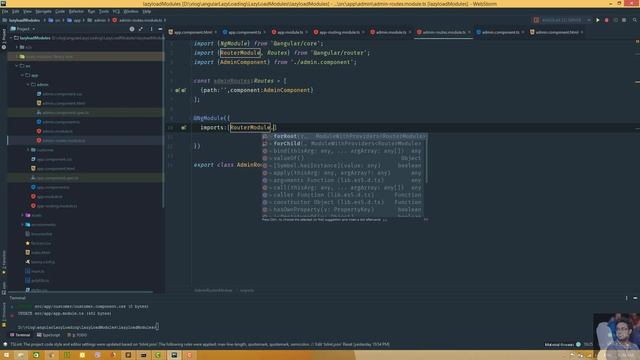This screenshot has width=640, height=360.
Task: Open the File menu
Action: point(5,11)
